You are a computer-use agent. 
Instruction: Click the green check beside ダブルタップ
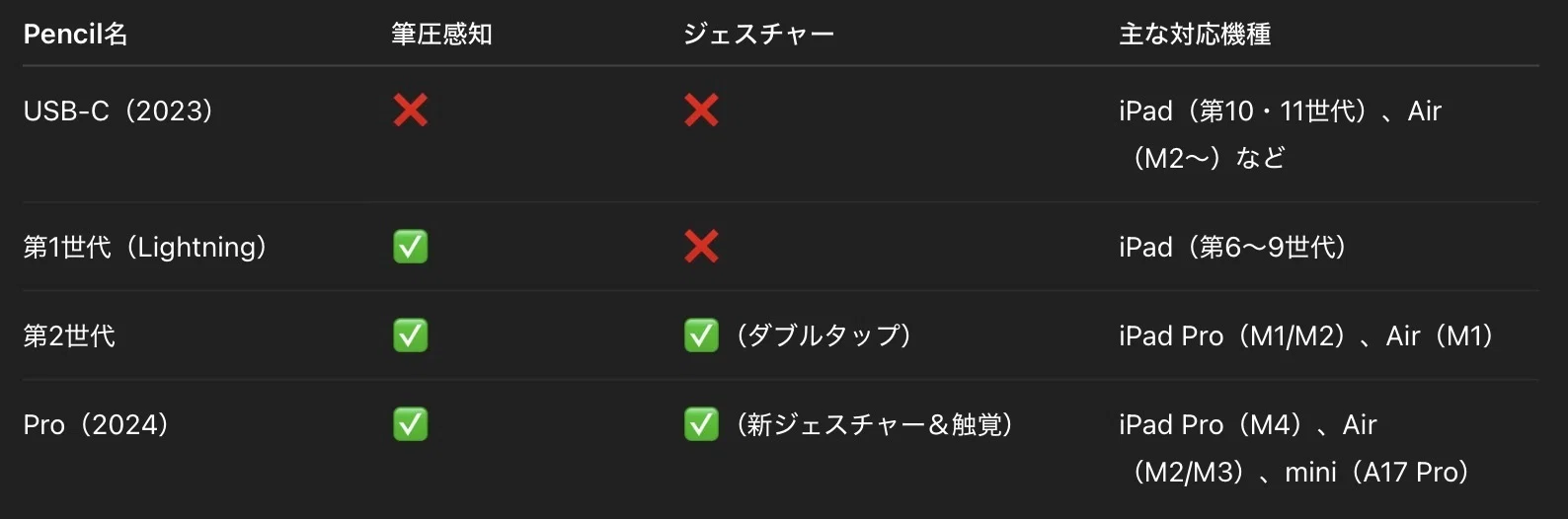pyautogui.click(x=701, y=335)
